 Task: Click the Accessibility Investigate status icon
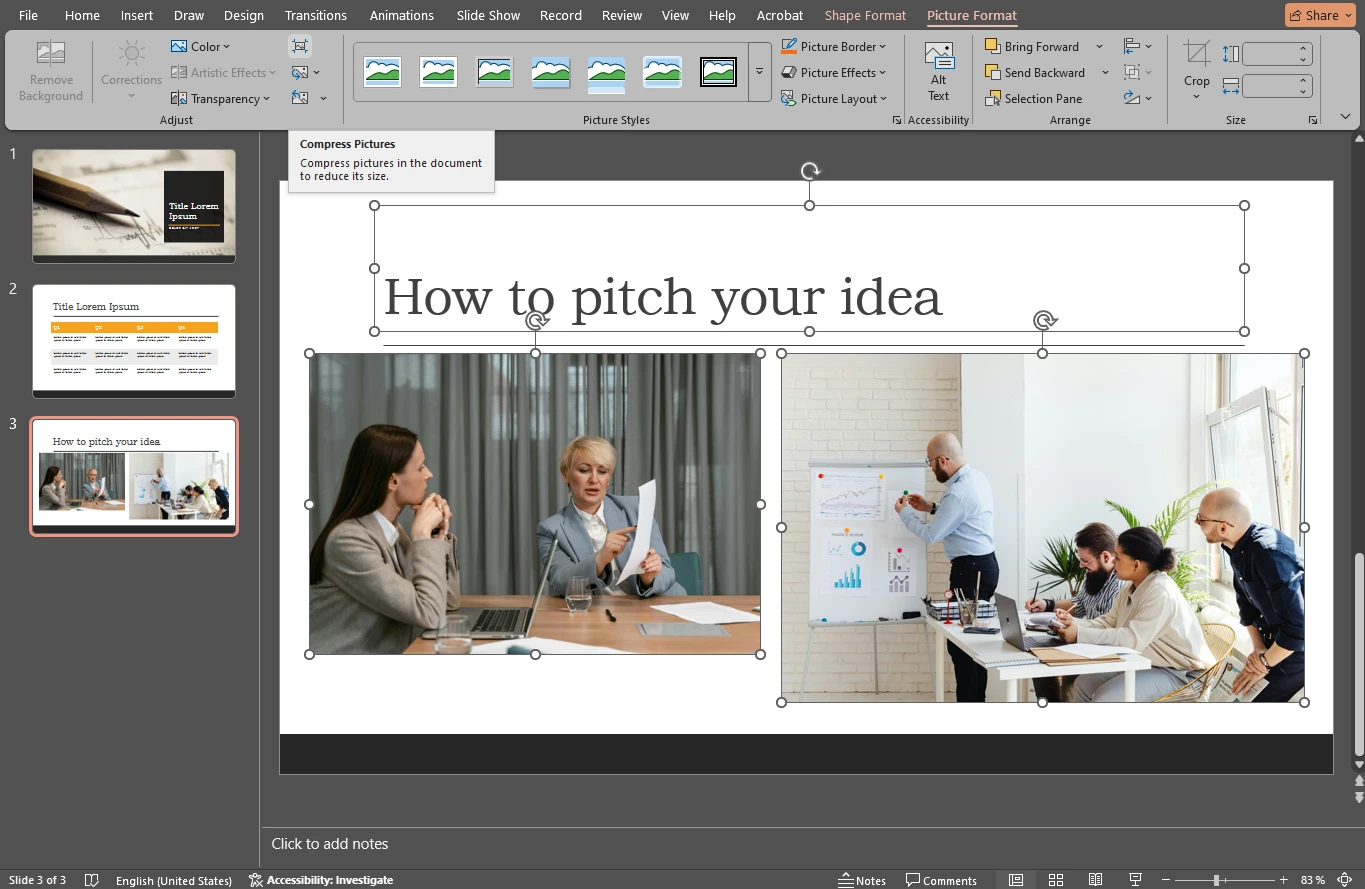[x=256, y=880]
